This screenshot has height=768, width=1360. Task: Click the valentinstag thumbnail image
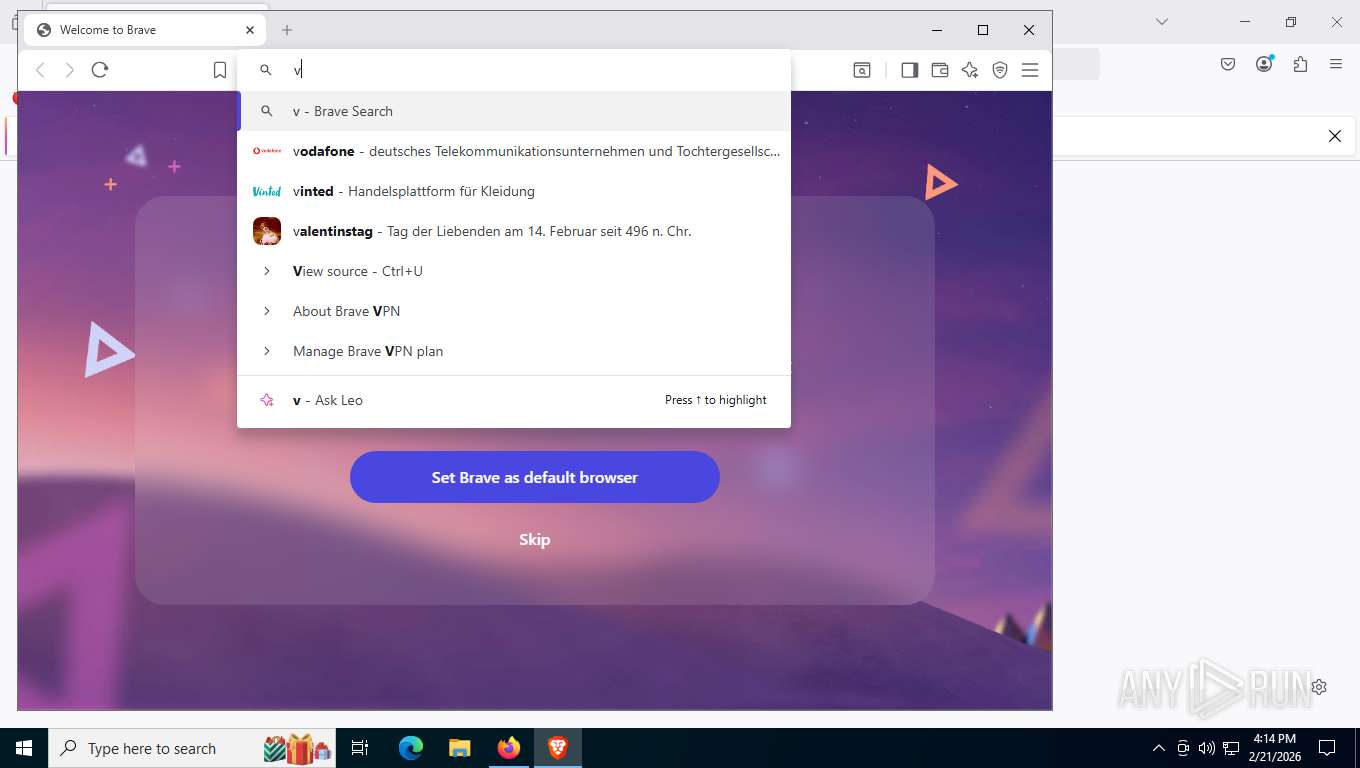[267, 231]
